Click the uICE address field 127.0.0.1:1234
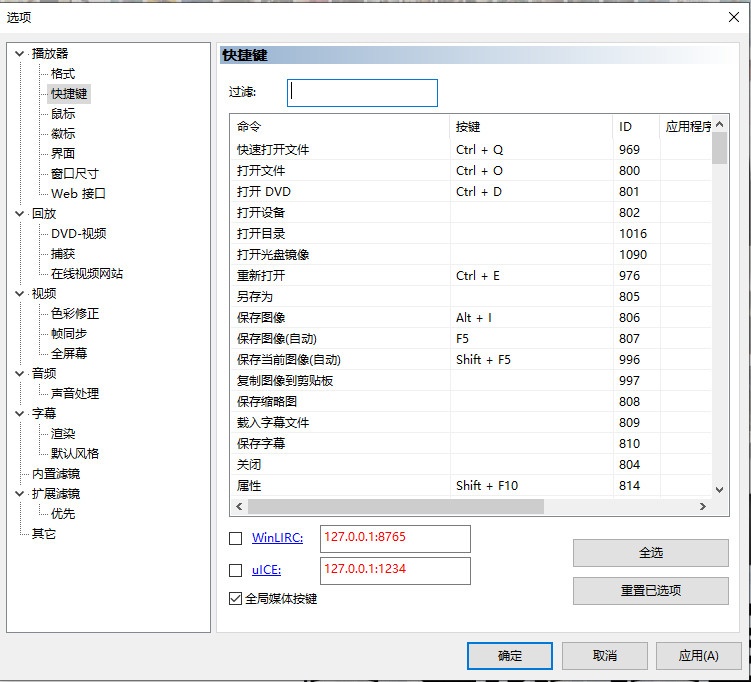751x682 pixels. tap(395, 571)
